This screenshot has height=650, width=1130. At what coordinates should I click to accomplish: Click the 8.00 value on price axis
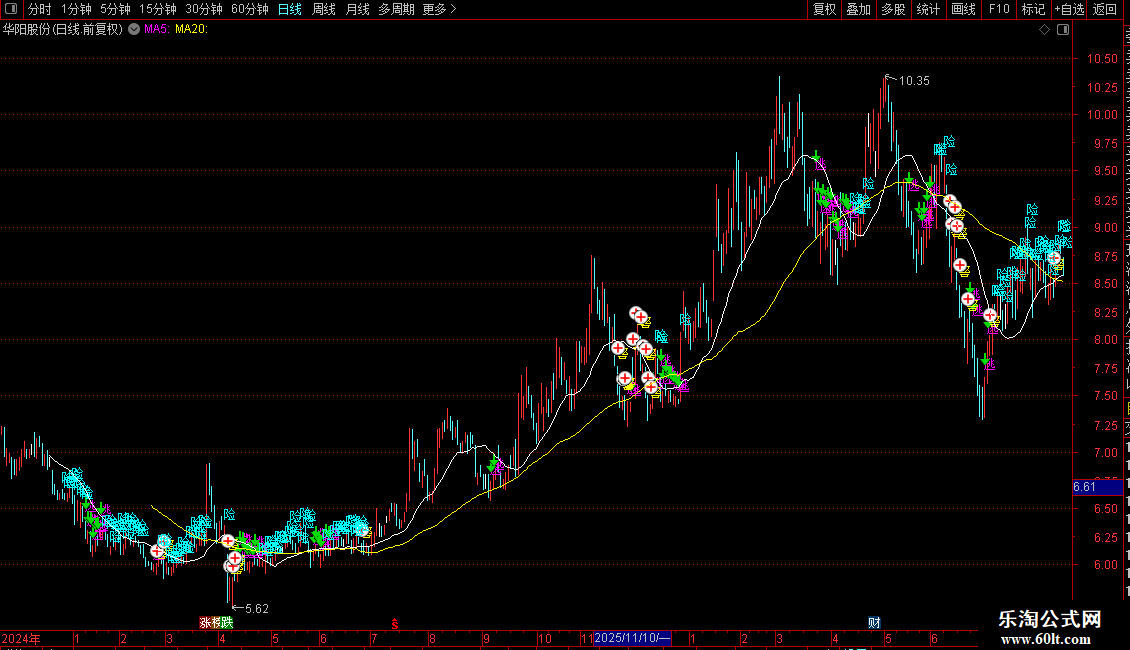[x=1105, y=340]
